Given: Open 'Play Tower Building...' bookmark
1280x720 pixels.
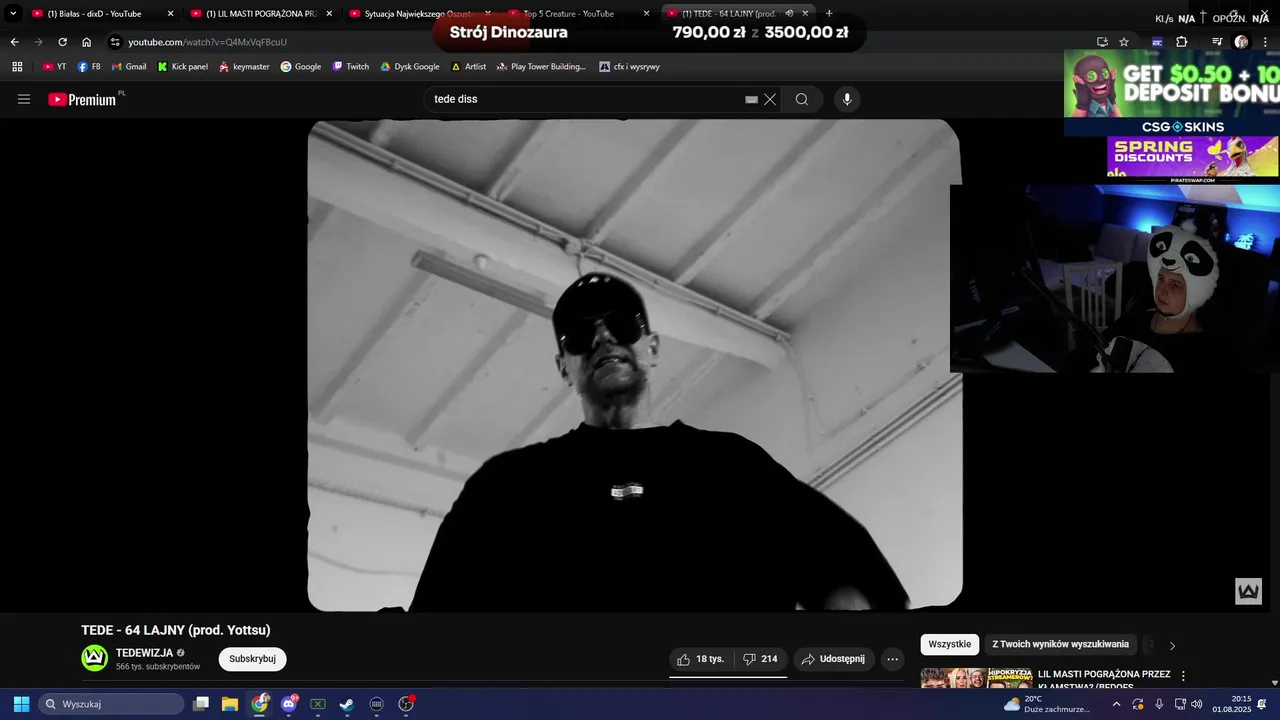Looking at the screenshot, I should coord(541,67).
